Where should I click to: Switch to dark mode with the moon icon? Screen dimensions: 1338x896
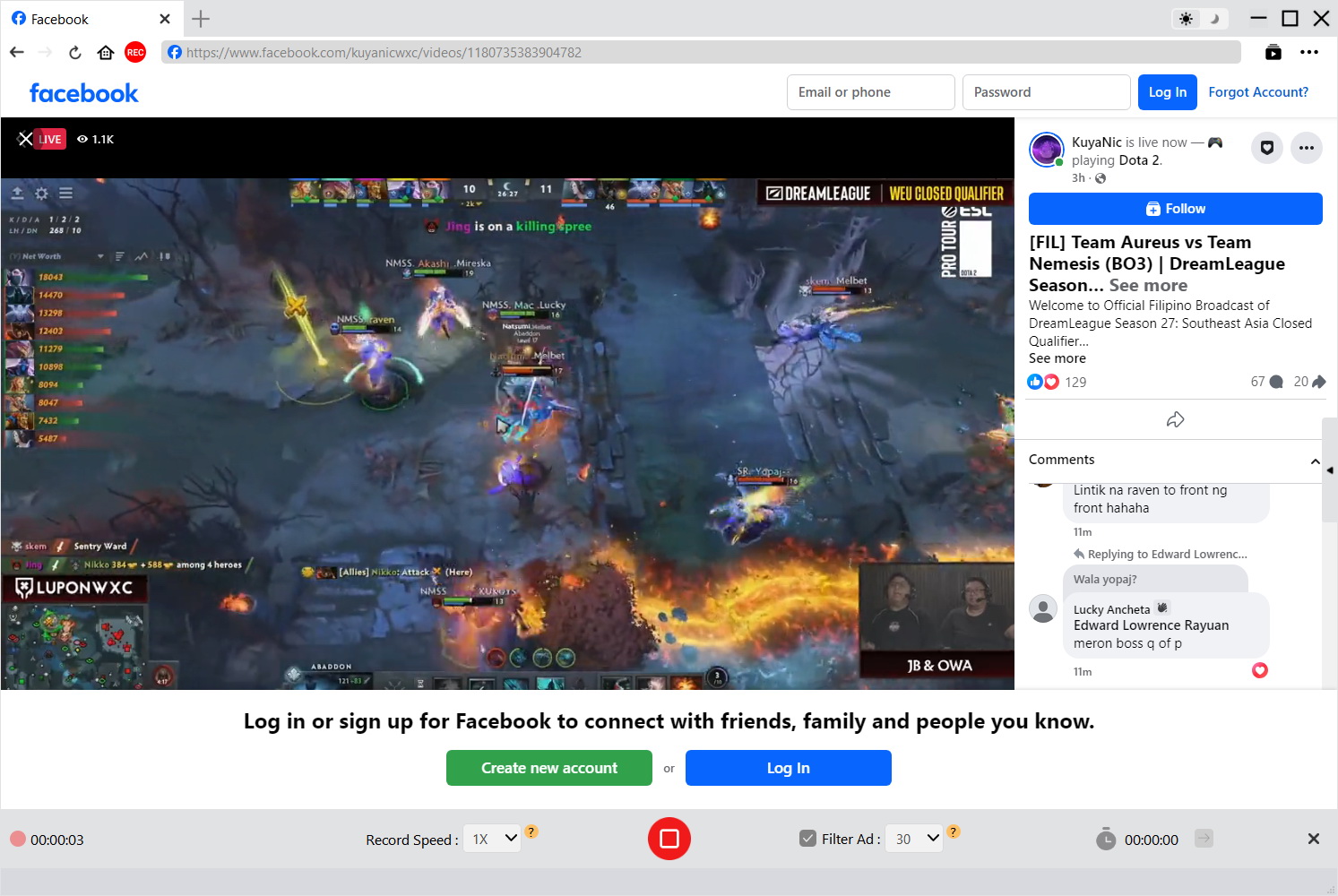[x=1214, y=19]
